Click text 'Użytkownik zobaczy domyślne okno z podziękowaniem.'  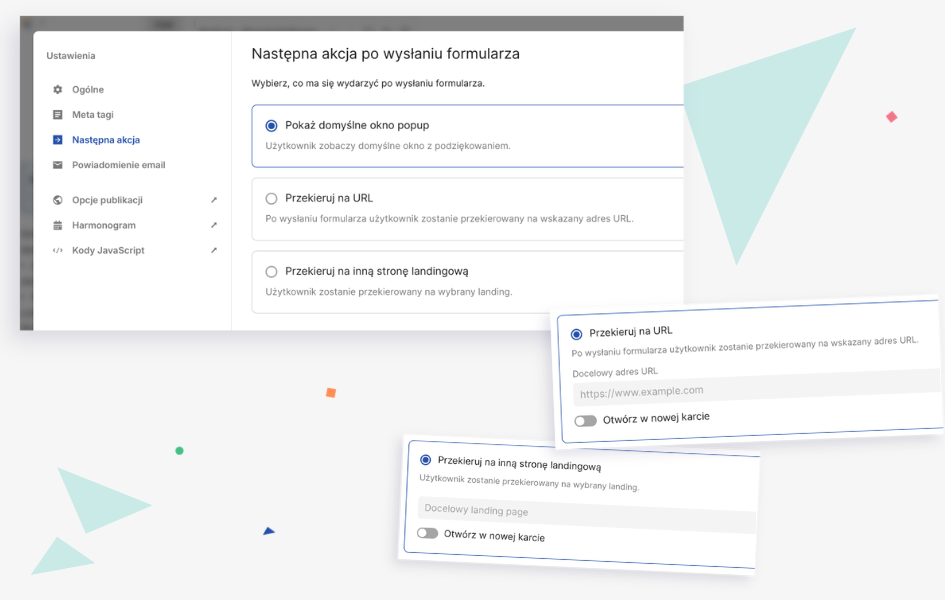(x=388, y=146)
